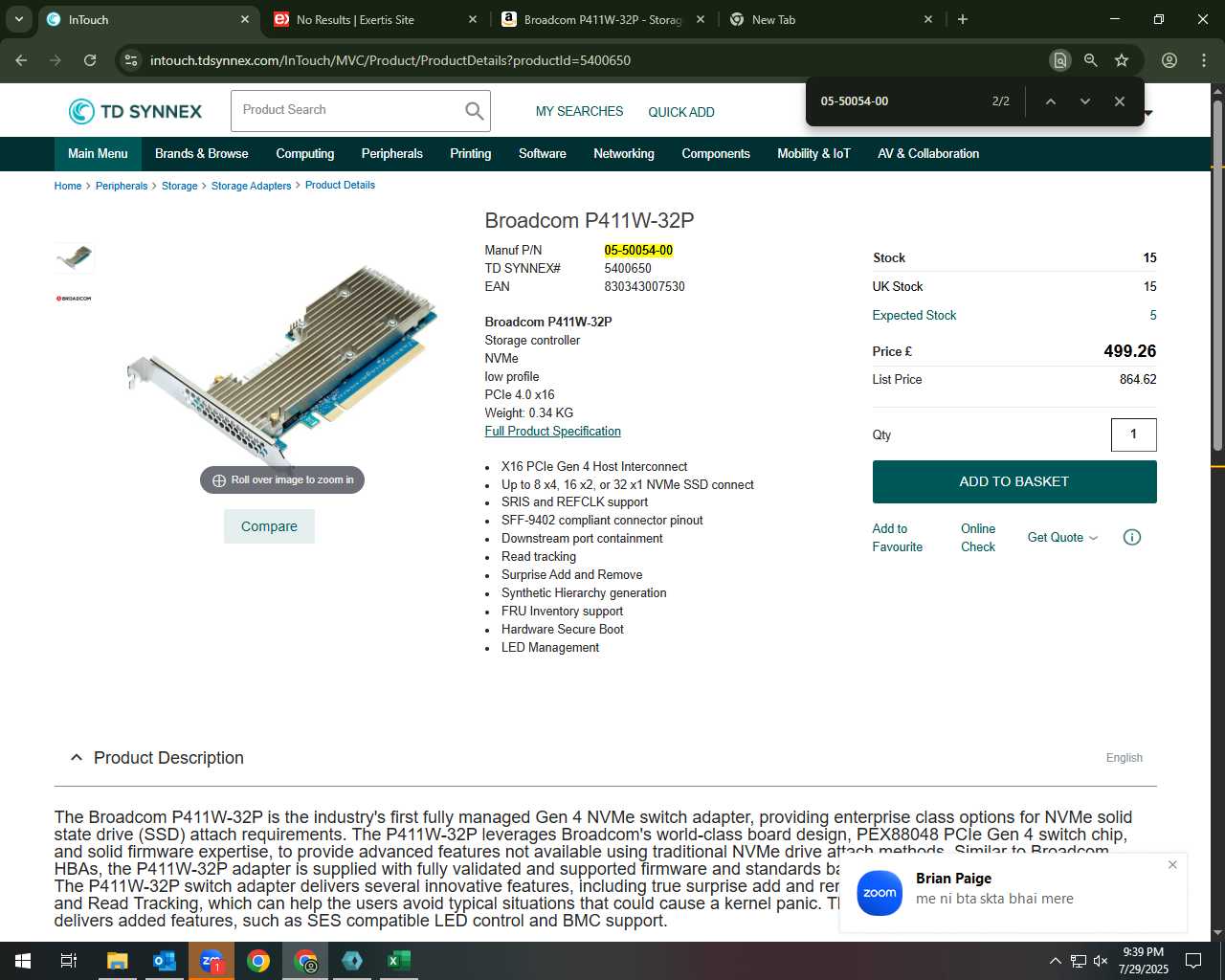The image size is (1225, 980).
Task: Click the Zoom icon in the notification
Action: 880,893
